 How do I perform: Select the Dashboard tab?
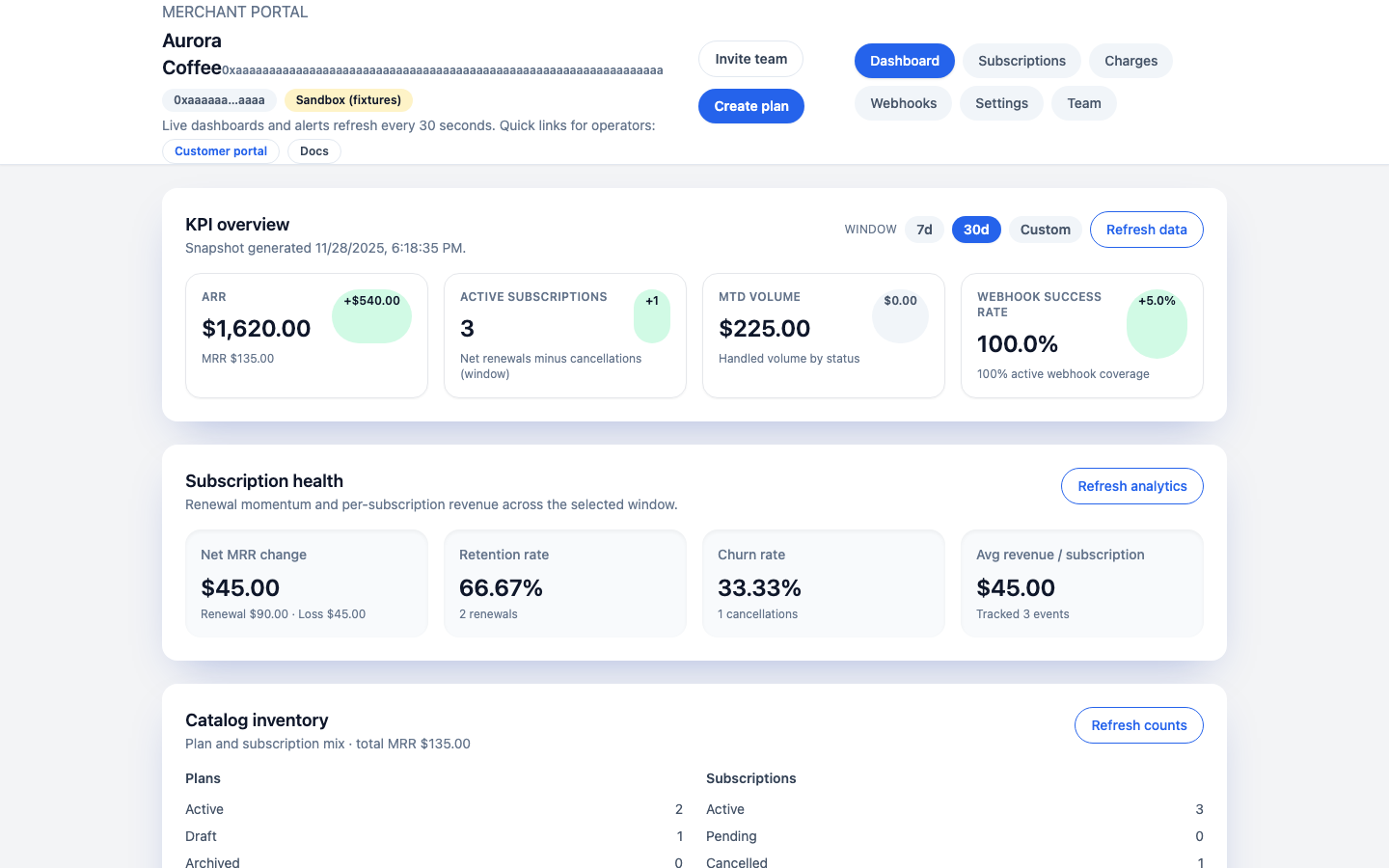pyautogui.click(x=904, y=60)
